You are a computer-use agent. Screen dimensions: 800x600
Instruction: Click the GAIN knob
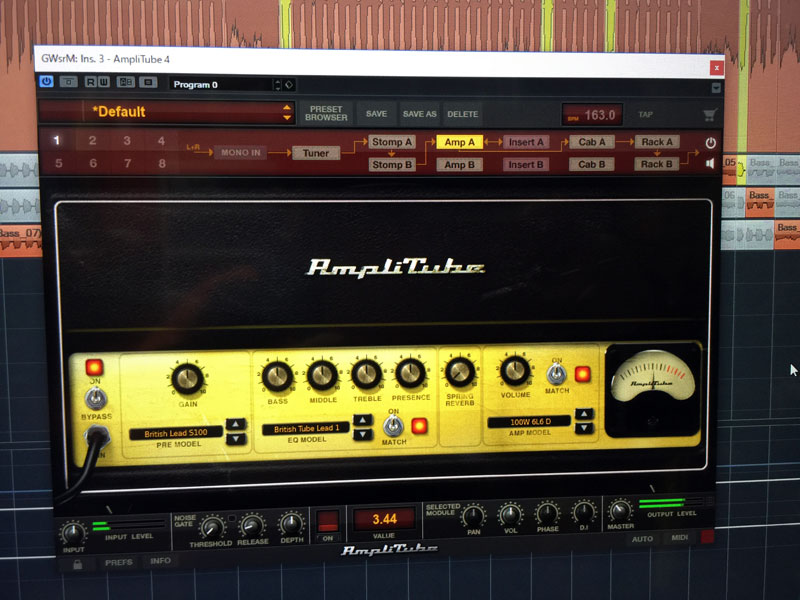tap(187, 380)
